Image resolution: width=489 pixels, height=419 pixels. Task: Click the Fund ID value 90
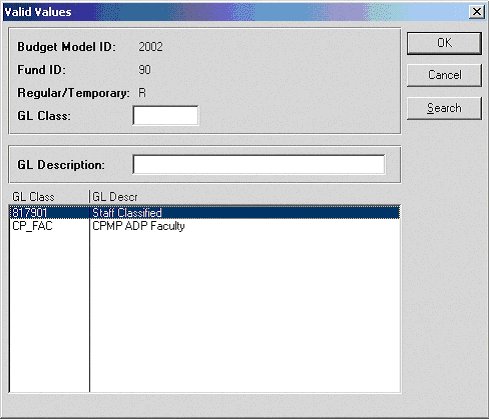tap(144, 70)
